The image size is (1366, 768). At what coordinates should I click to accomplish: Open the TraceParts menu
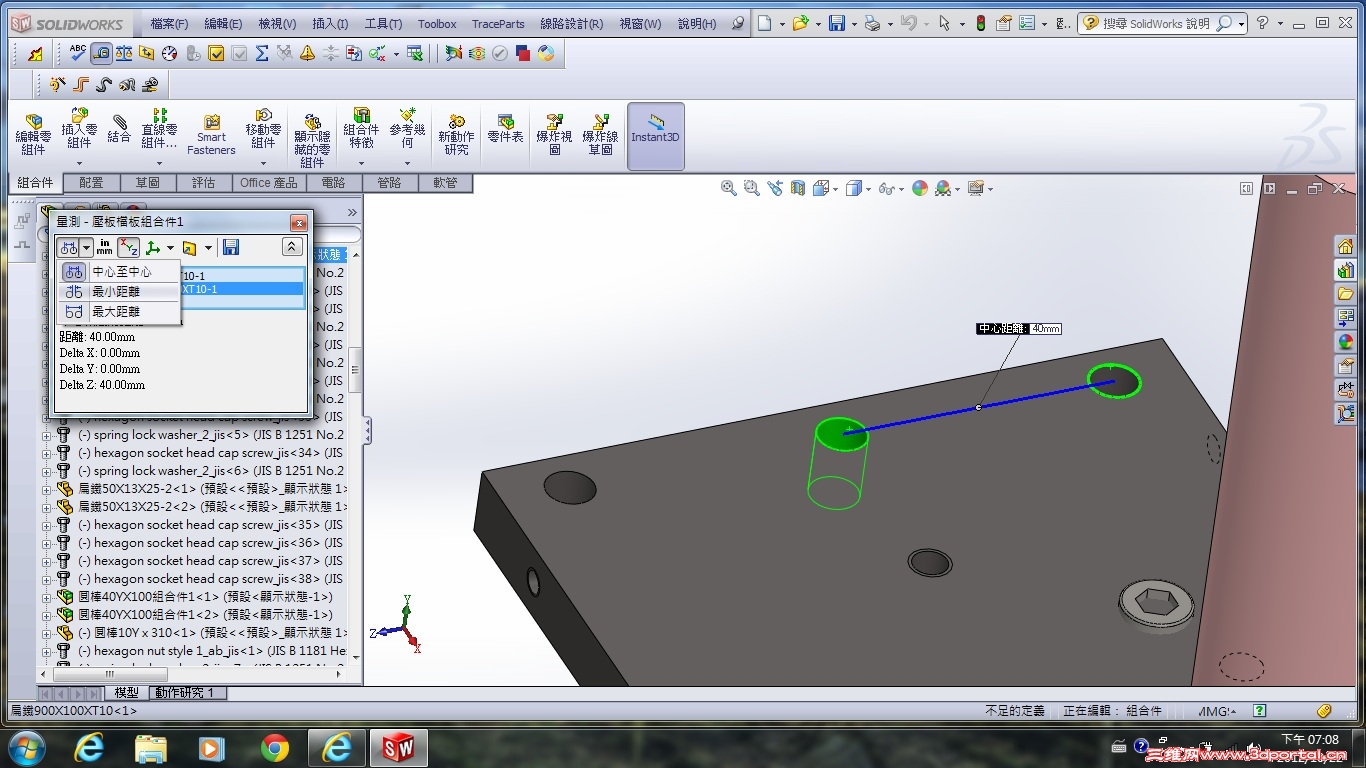pyautogui.click(x=498, y=24)
